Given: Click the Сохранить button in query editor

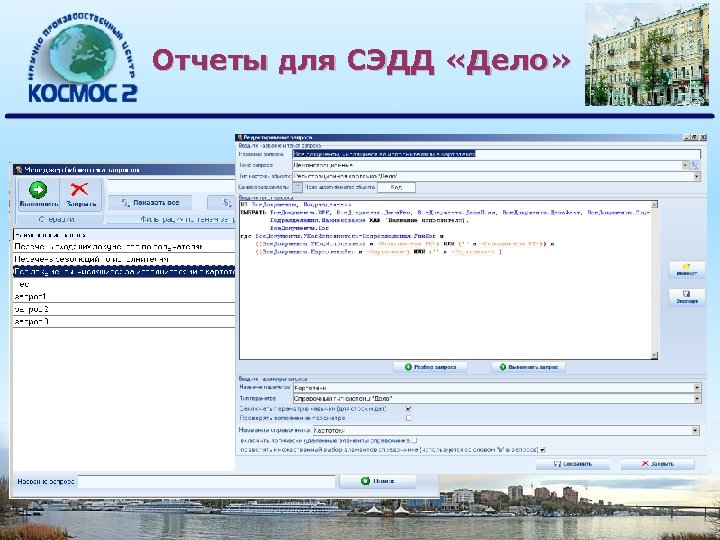Looking at the screenshot, I should click(x=573, y=464).
